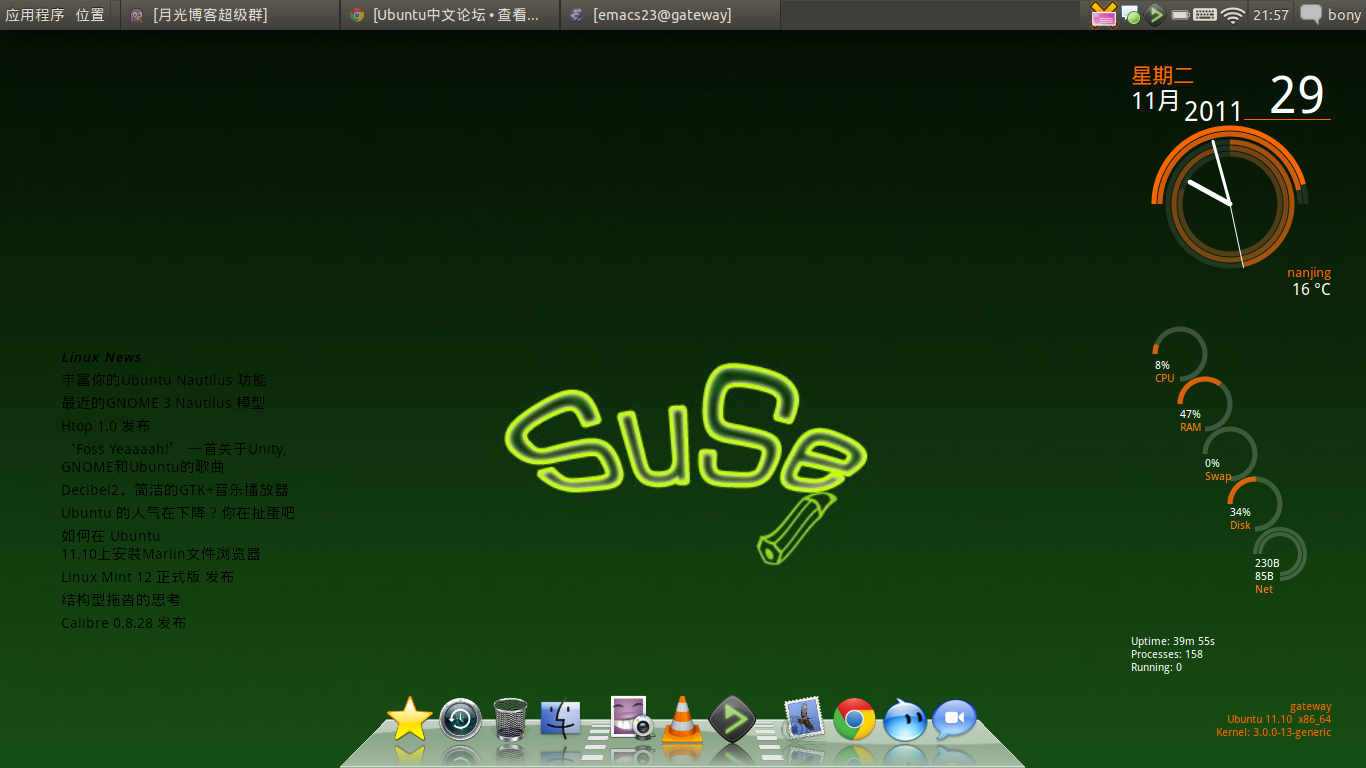
Task: Click the 'Ubuntu 11.10 x86_64' text
Action: (1279, 719)
